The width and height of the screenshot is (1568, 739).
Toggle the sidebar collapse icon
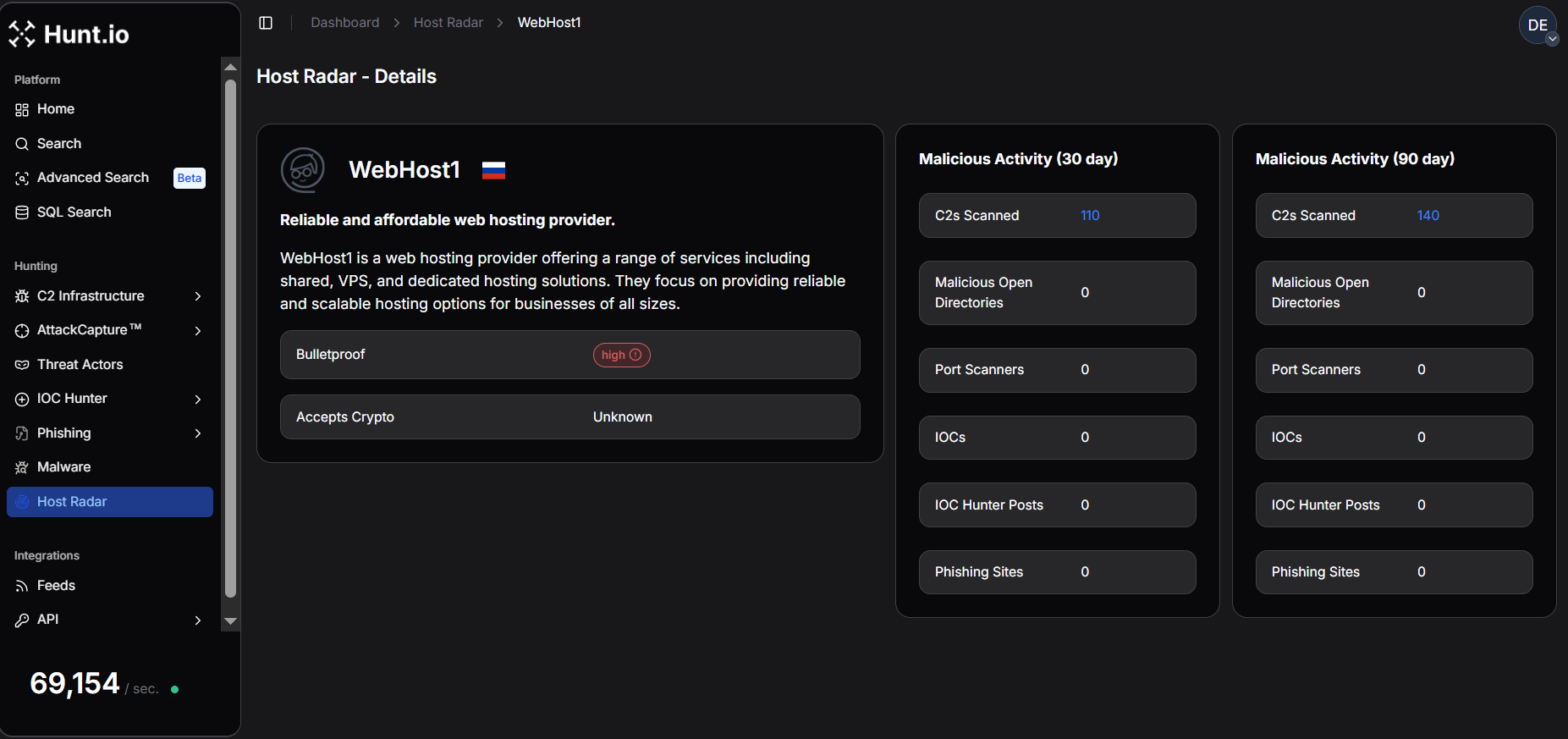[x=266, y=23]
